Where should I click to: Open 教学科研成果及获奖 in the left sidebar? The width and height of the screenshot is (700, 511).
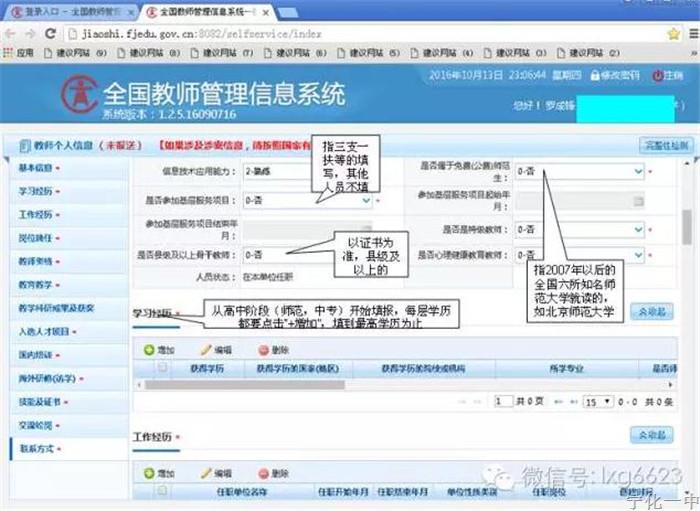pyautogui.click(x=68, y=308)
